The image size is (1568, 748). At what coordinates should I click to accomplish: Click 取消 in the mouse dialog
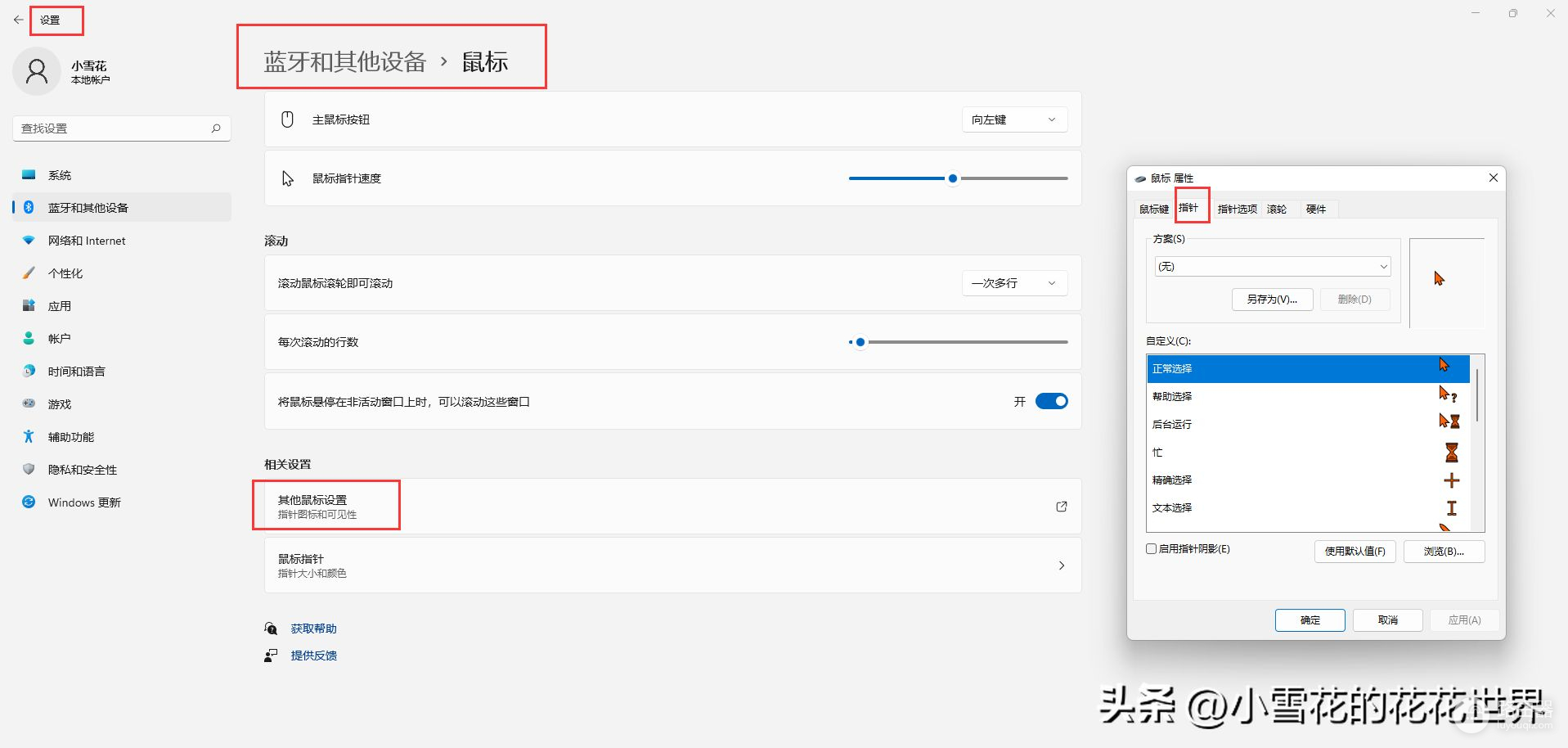click(1388, 620)
